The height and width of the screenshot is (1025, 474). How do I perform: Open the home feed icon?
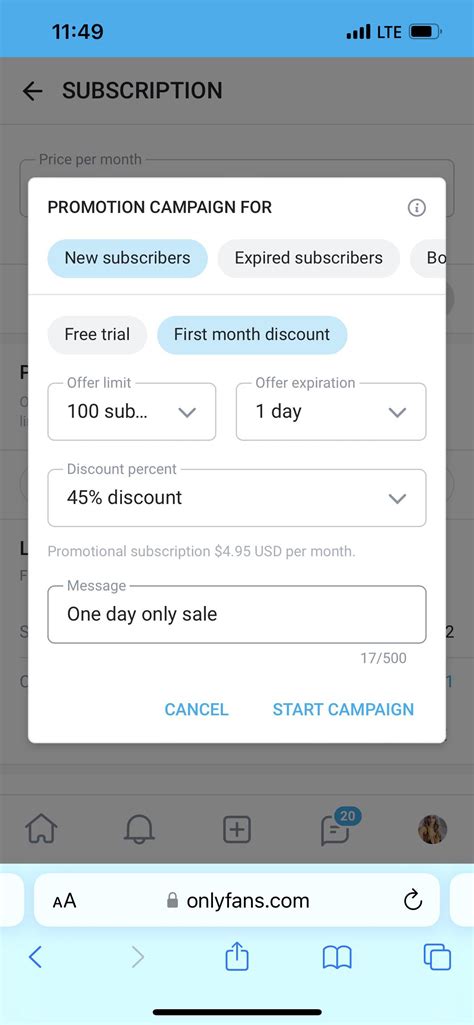click(x=41, y=830)
